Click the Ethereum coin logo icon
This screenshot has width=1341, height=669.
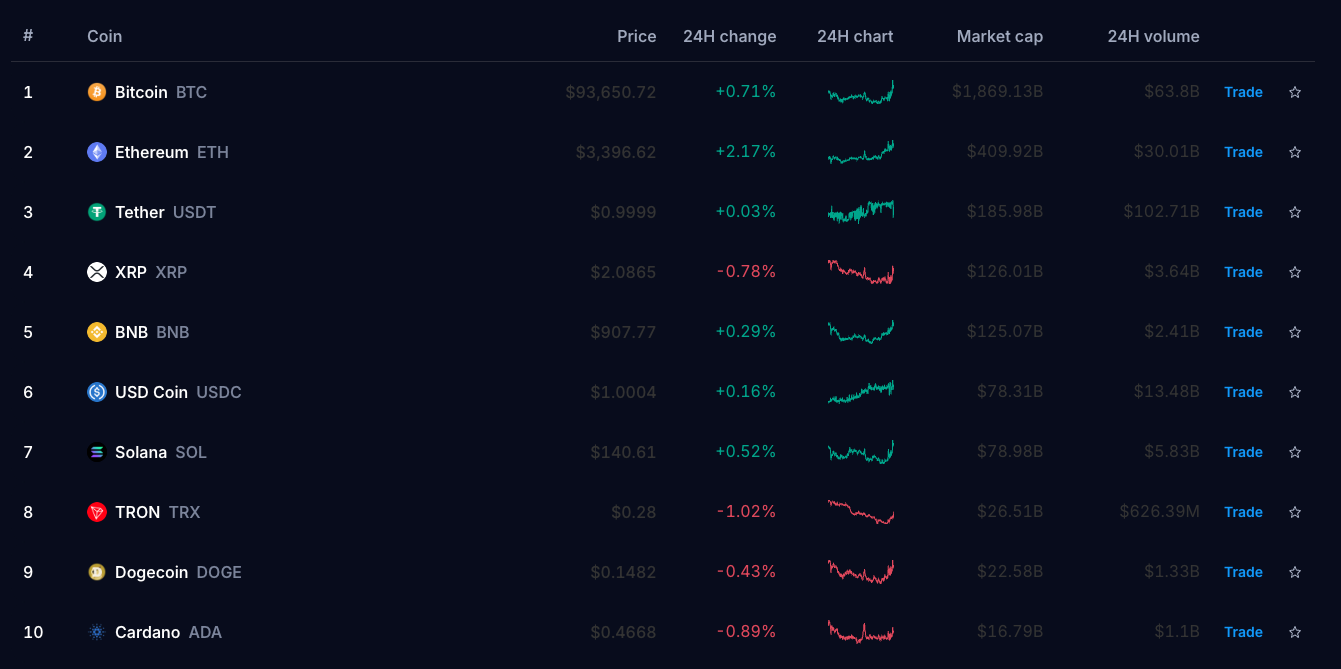(97, 152)
